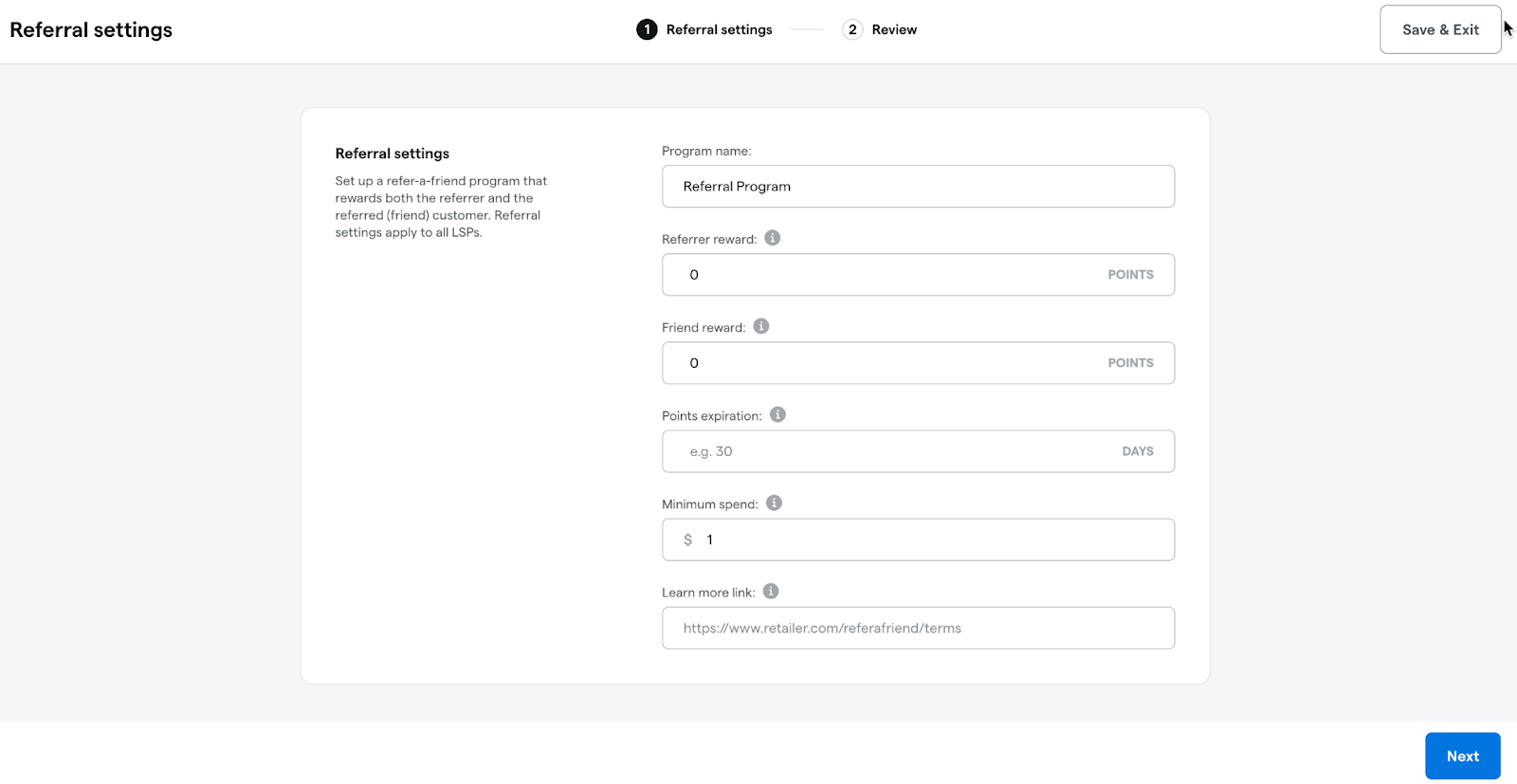
Task: Focus the Learn more link URL field
Action: [x=918, y=628]
